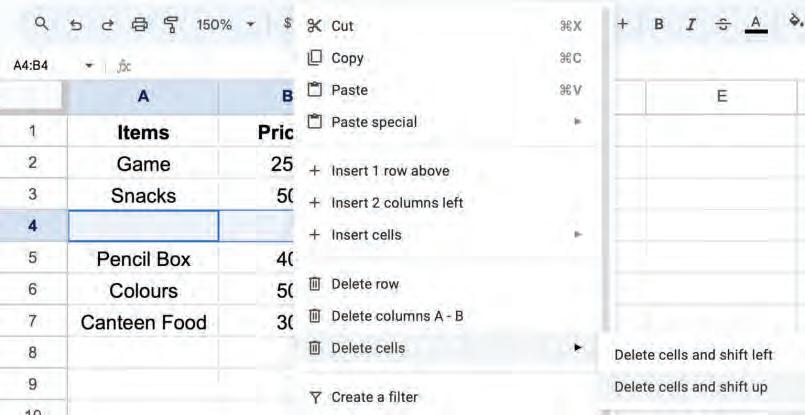Choose Cut from the context menu
The image size is (805, 415).
[342, 26]
